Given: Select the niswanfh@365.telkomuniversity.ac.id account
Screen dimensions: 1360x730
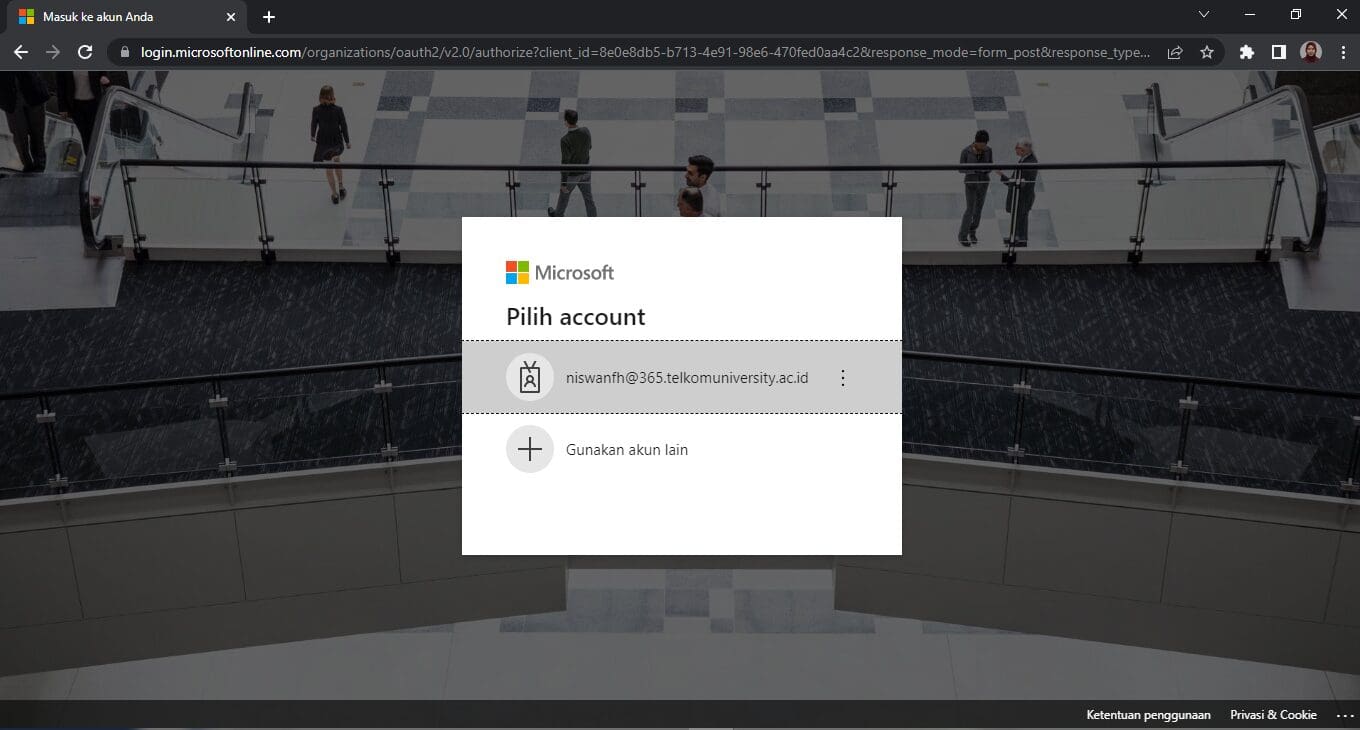Looking at the screenshot, I should [681, 377].
